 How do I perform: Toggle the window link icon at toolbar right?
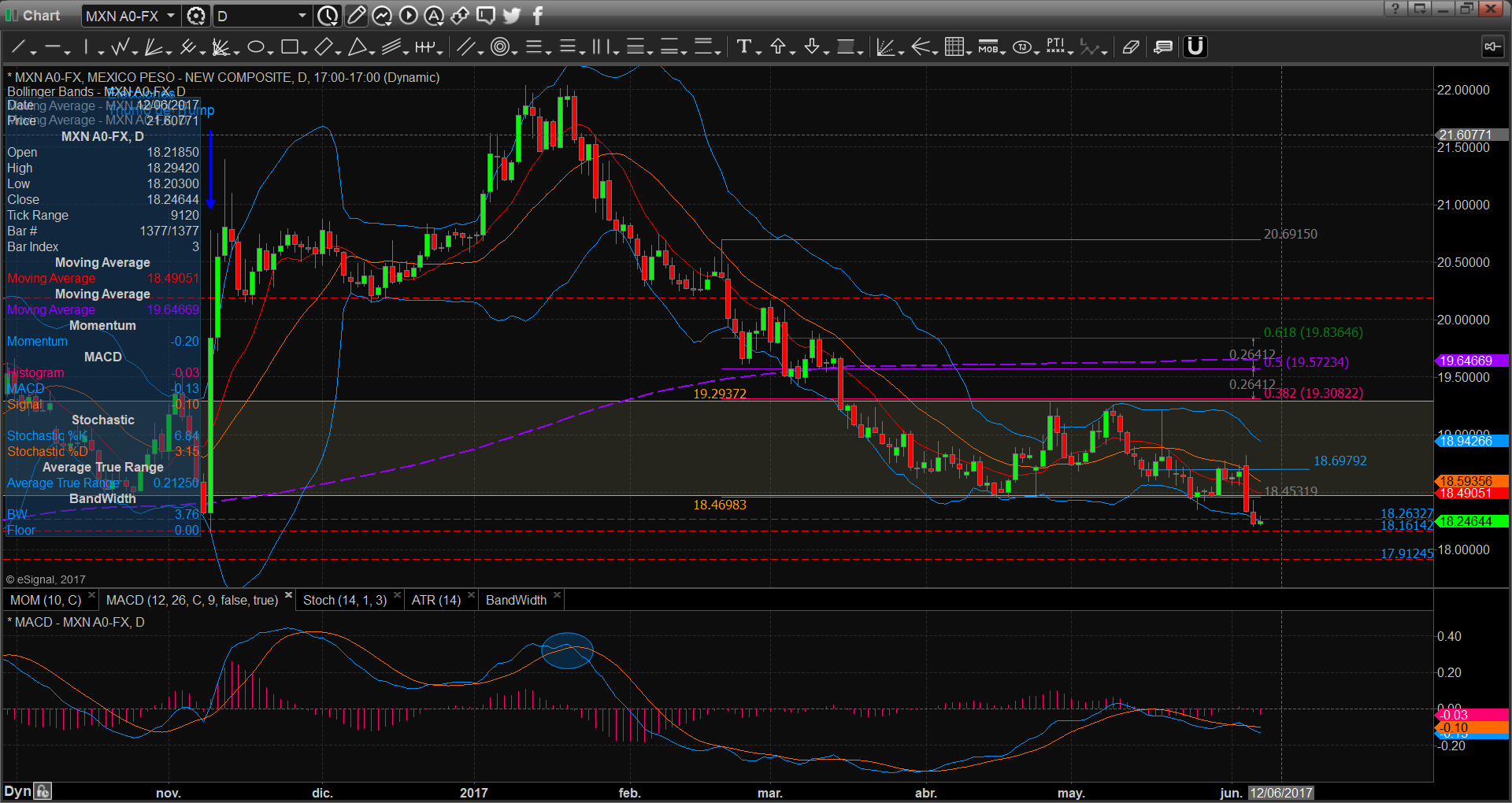(1492, 47)
